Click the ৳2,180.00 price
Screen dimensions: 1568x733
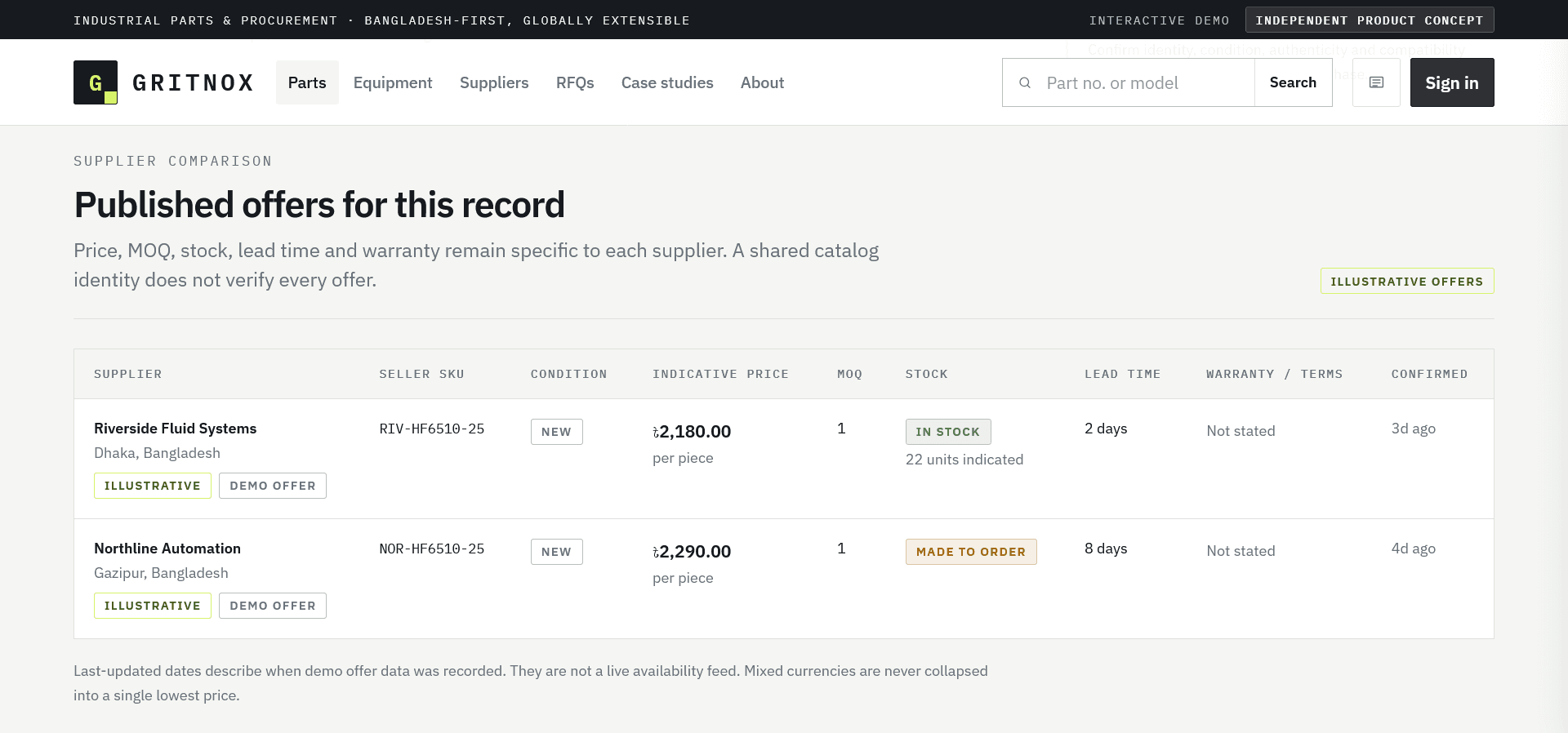[692, 432]
